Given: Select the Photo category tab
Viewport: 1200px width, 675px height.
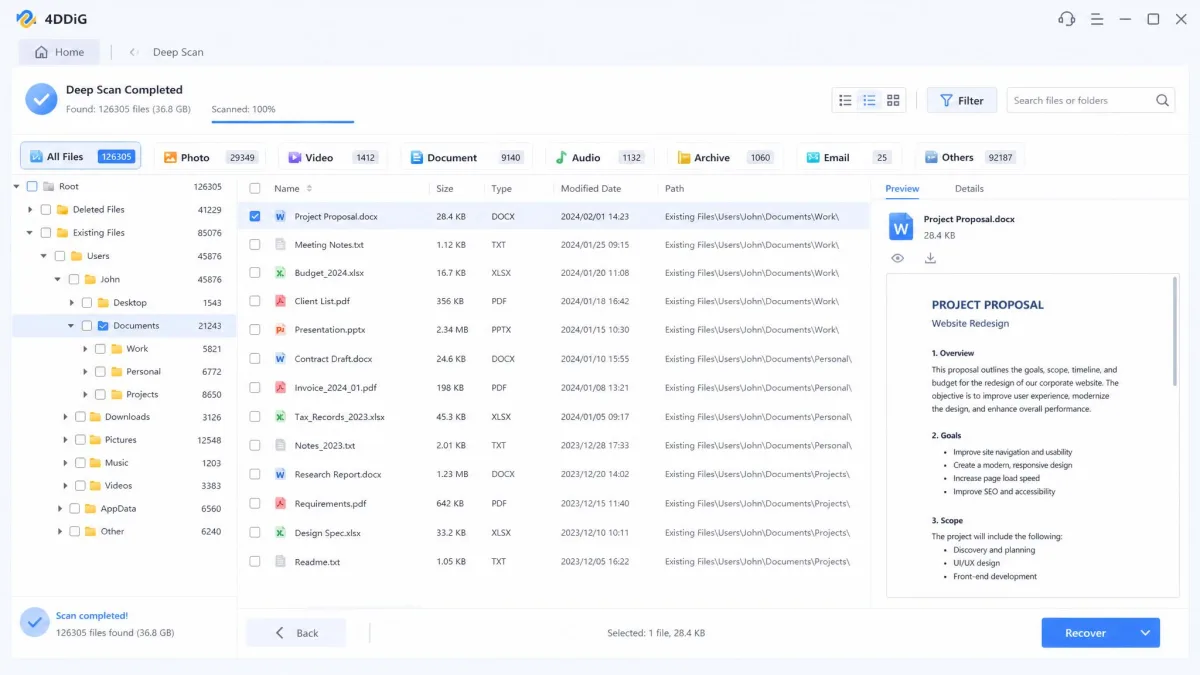Looking at the screenshot, I should tap(210, 157).
